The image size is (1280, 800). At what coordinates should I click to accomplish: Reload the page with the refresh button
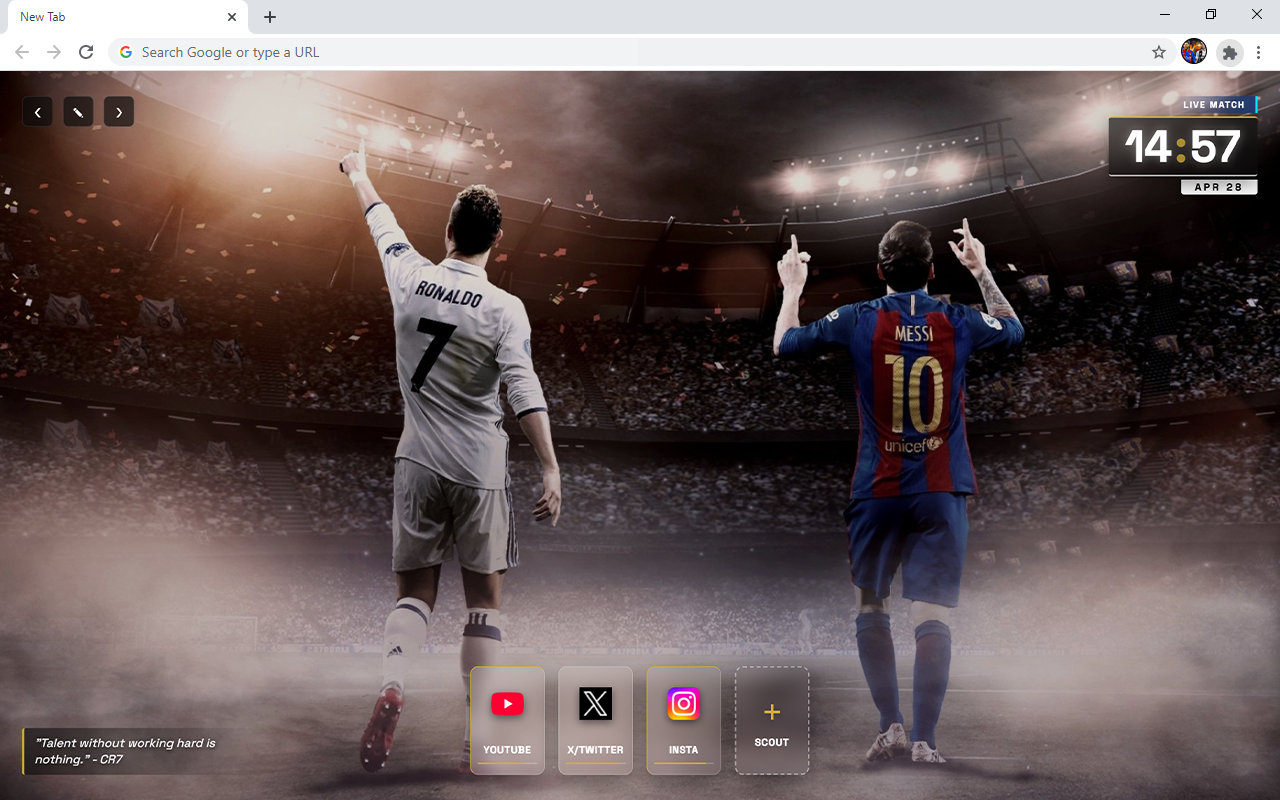pyautogui.click(x=86, y=52)
